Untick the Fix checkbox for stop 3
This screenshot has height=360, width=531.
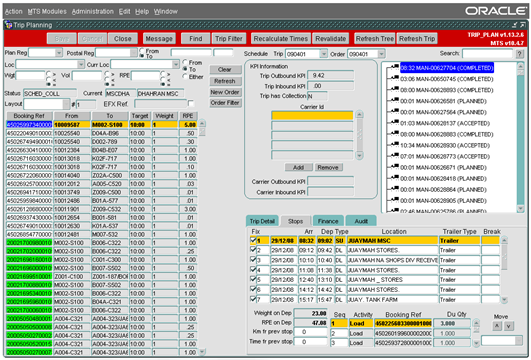253,259
